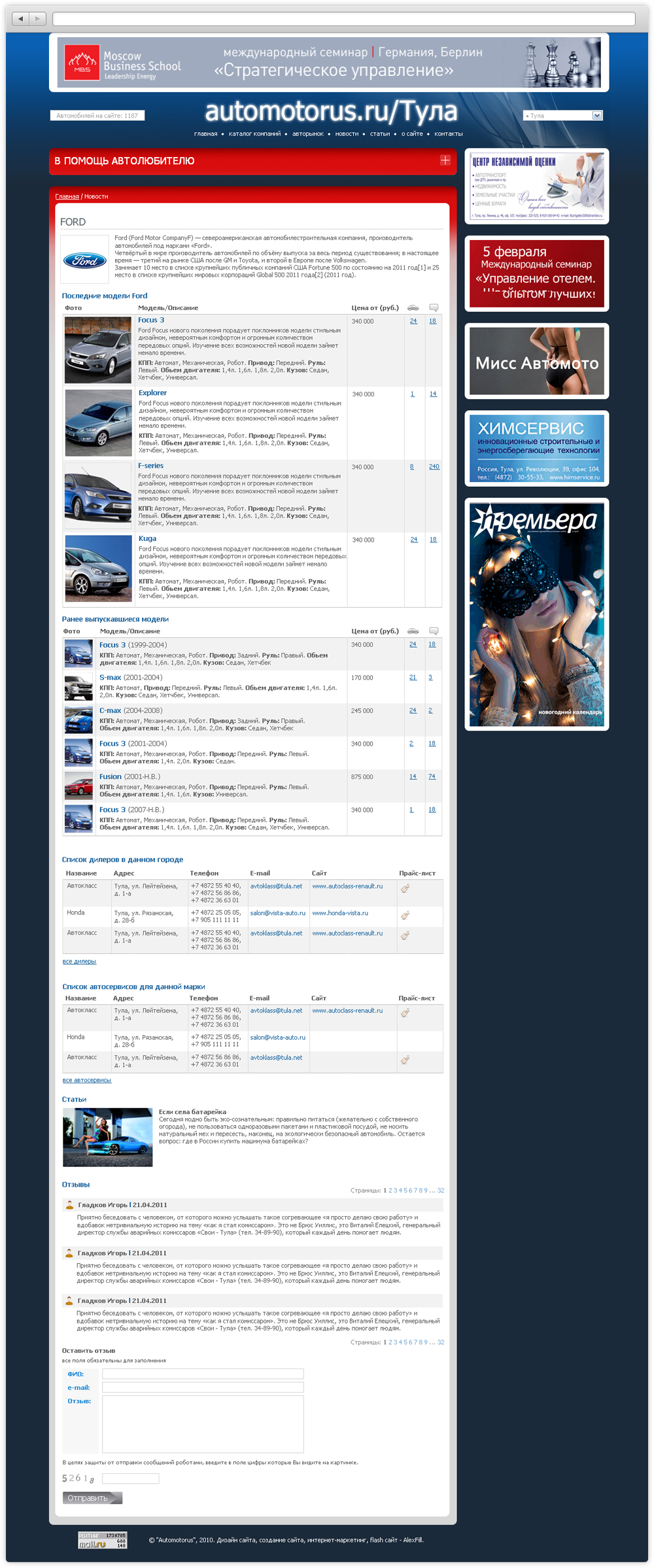The width and height of the screenshot is (654, 1568).
Task: Go to reviews page 2 in top pagination
Action: click(x=390, y=1191)
